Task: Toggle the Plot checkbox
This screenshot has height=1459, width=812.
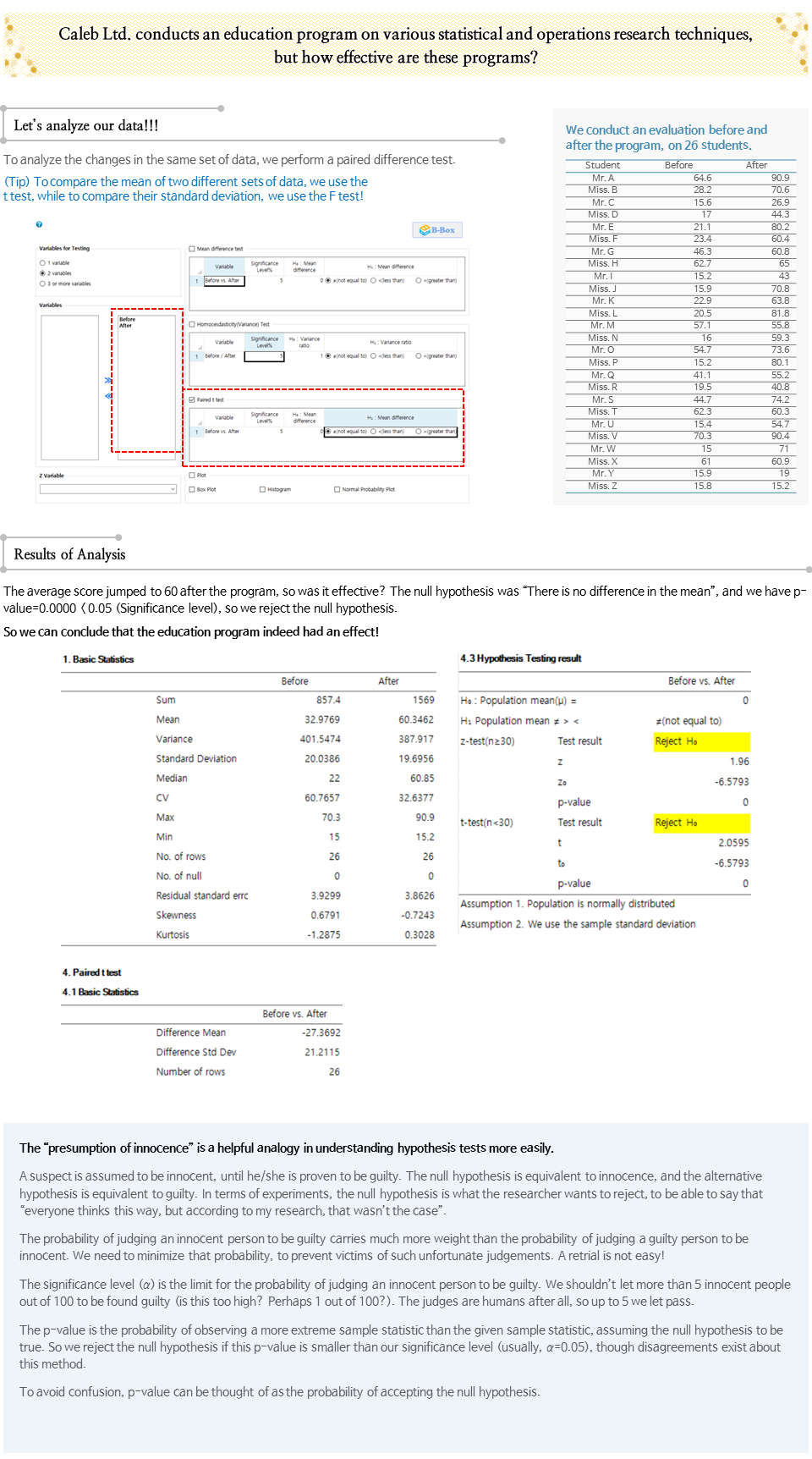Action: click(x=192, y=475)
